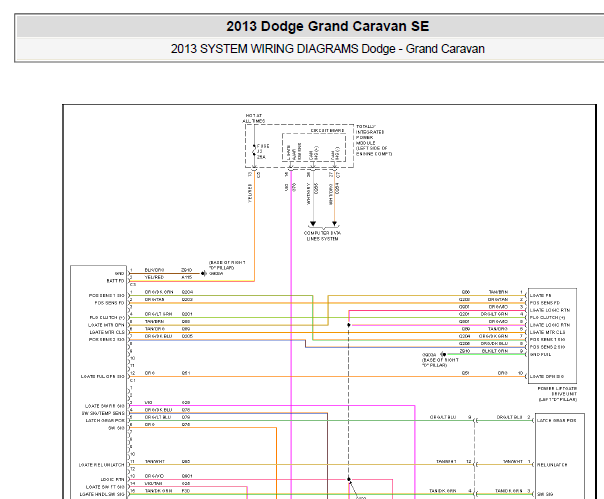Click the "C1" connector label
This screenshot has height=499, width=604.
pos(133,380)
